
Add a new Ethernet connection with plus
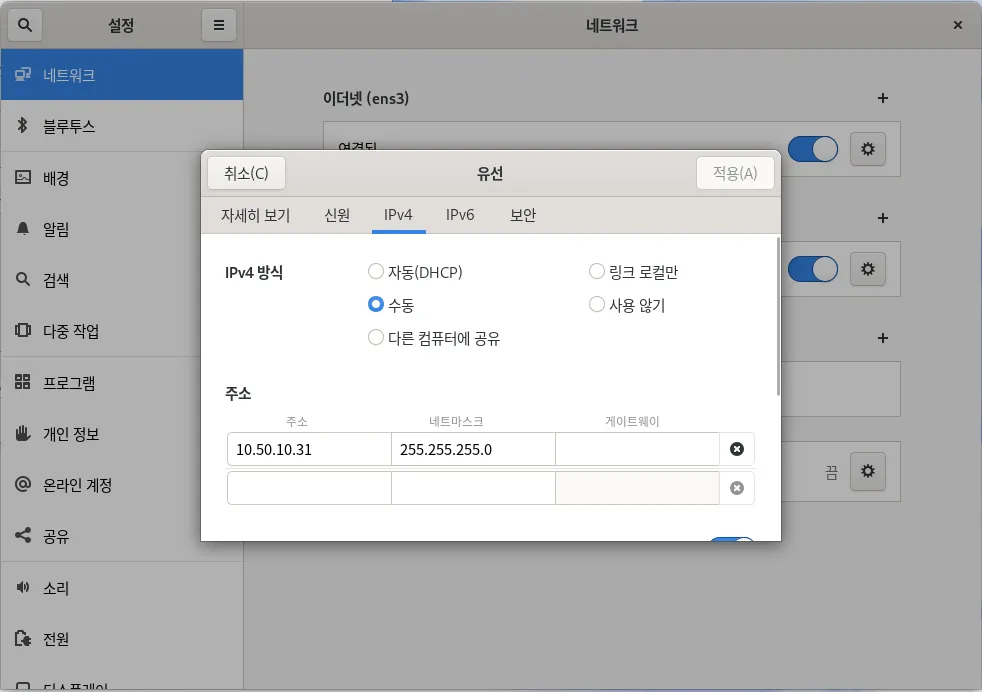(882, 98)
